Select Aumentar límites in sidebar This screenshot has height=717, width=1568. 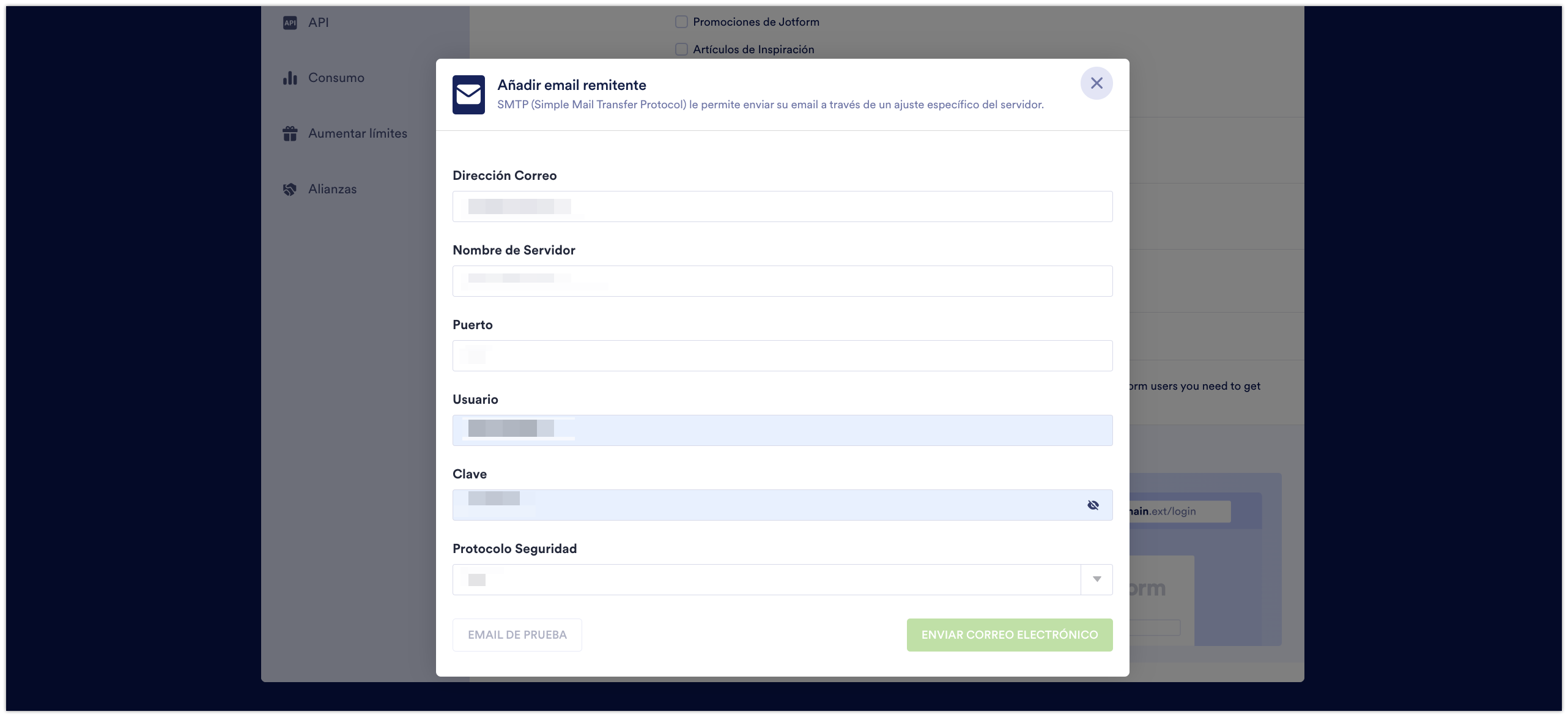coord(357,133)
